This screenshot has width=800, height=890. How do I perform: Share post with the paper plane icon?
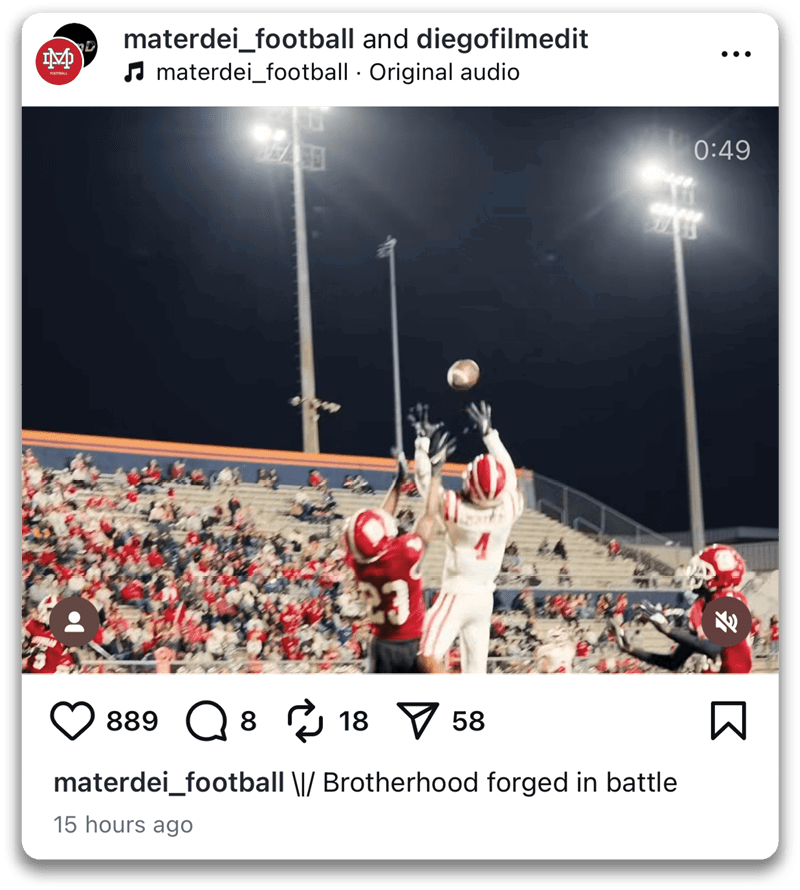tap(417, 720)
